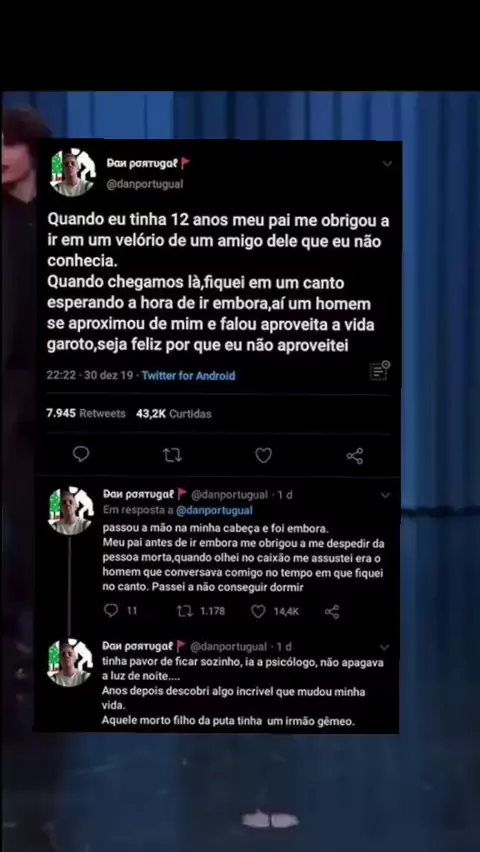This screenshot has width=480, height=852.
Task: Open @danportugual mention in reply line
Action: pyautogui.click(x=215, y=510)
